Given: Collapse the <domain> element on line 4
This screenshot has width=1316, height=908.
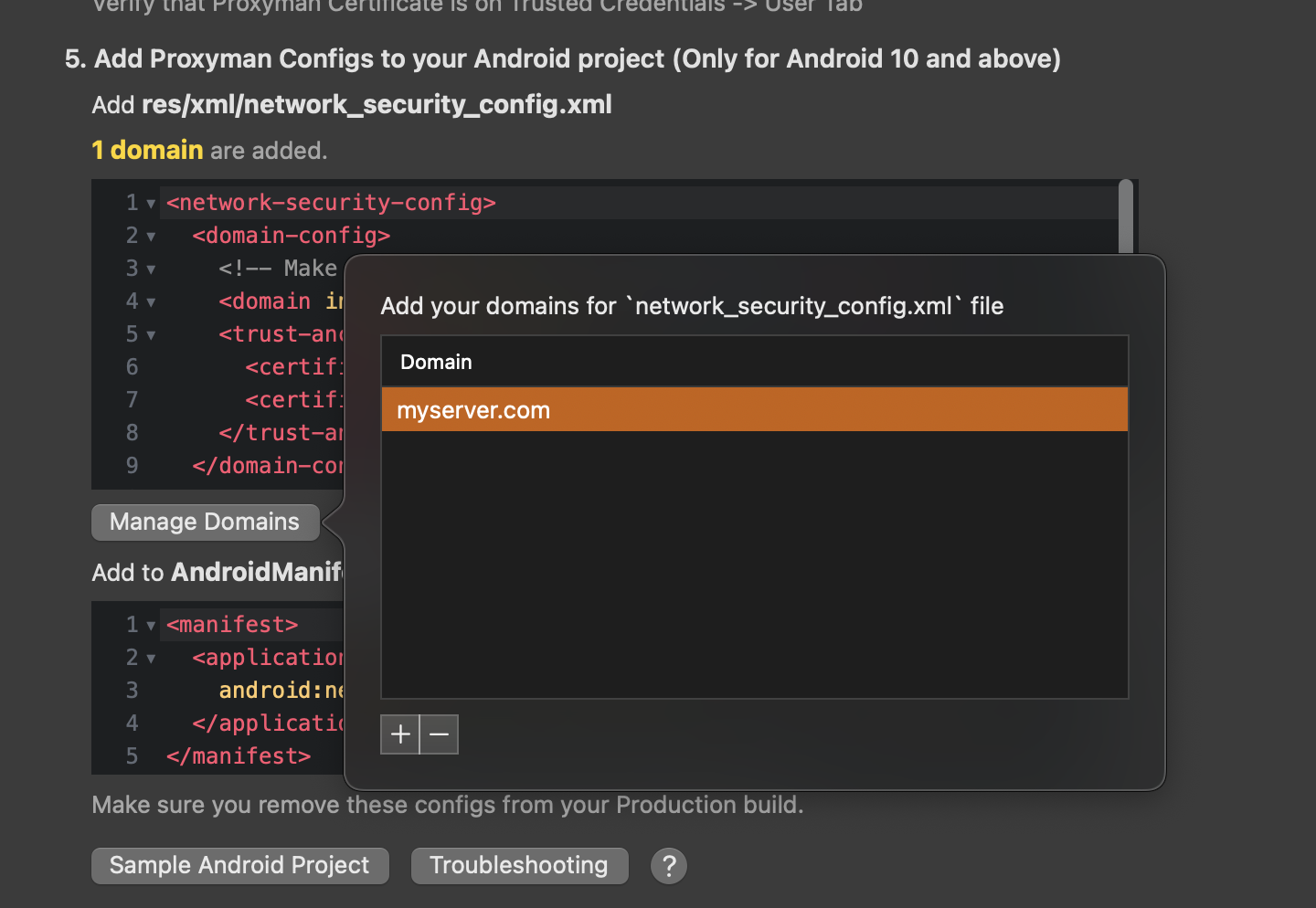Looking at the screenshot, I should tap(150, 301).
